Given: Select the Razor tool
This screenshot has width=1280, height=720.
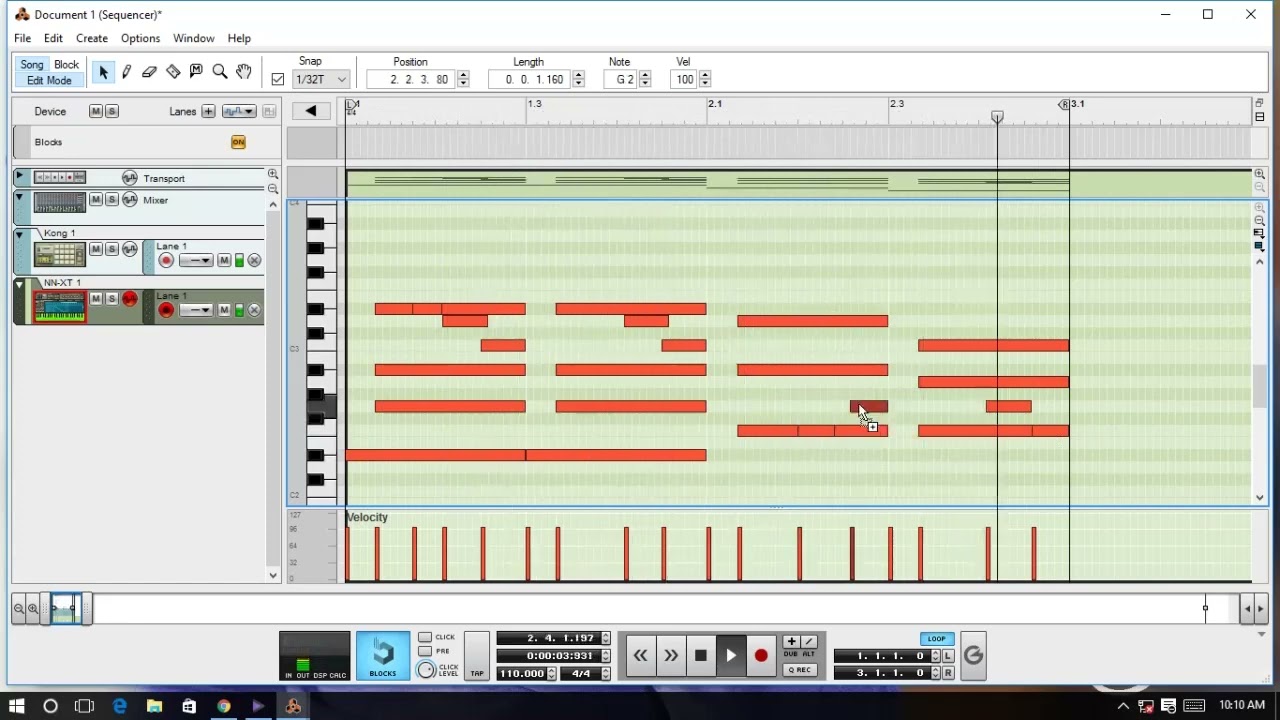Looking at the screenshot, I should coord(173,72).
